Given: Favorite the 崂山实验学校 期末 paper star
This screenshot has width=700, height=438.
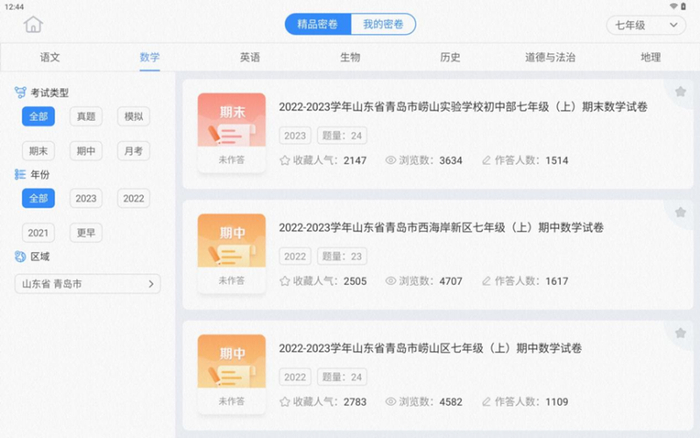Looking at the screenshot, I should pyautogui.click(x=680, y=92).
